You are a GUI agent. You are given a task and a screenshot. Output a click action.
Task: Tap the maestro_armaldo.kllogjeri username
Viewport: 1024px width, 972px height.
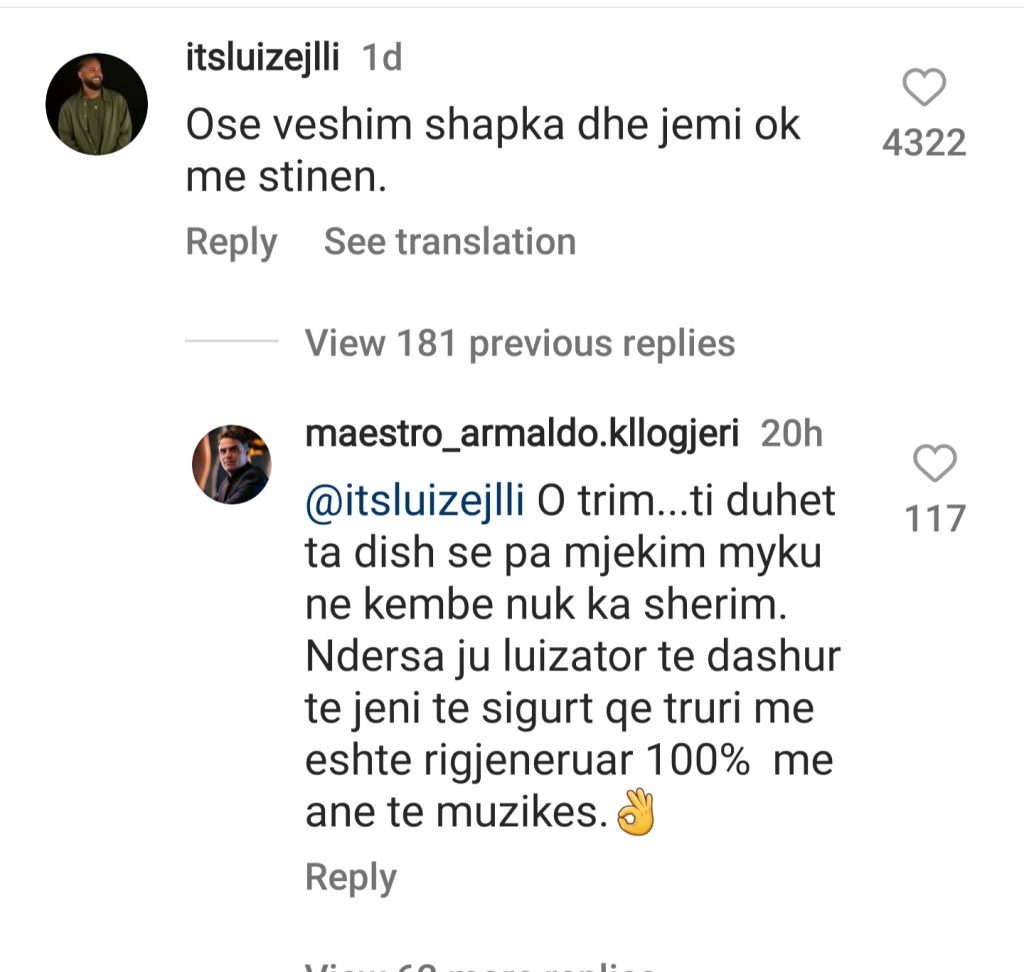coord(522,434)
